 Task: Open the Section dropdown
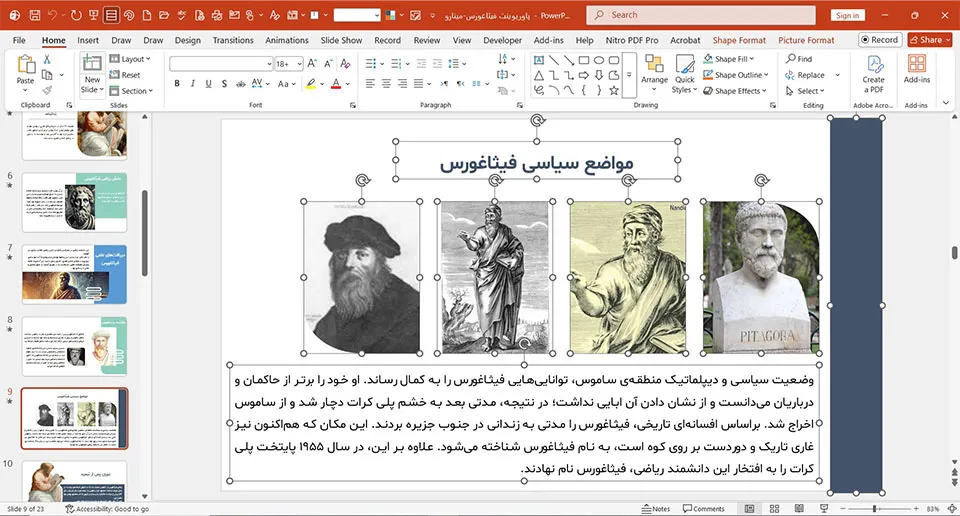click(x=131, y=91)
